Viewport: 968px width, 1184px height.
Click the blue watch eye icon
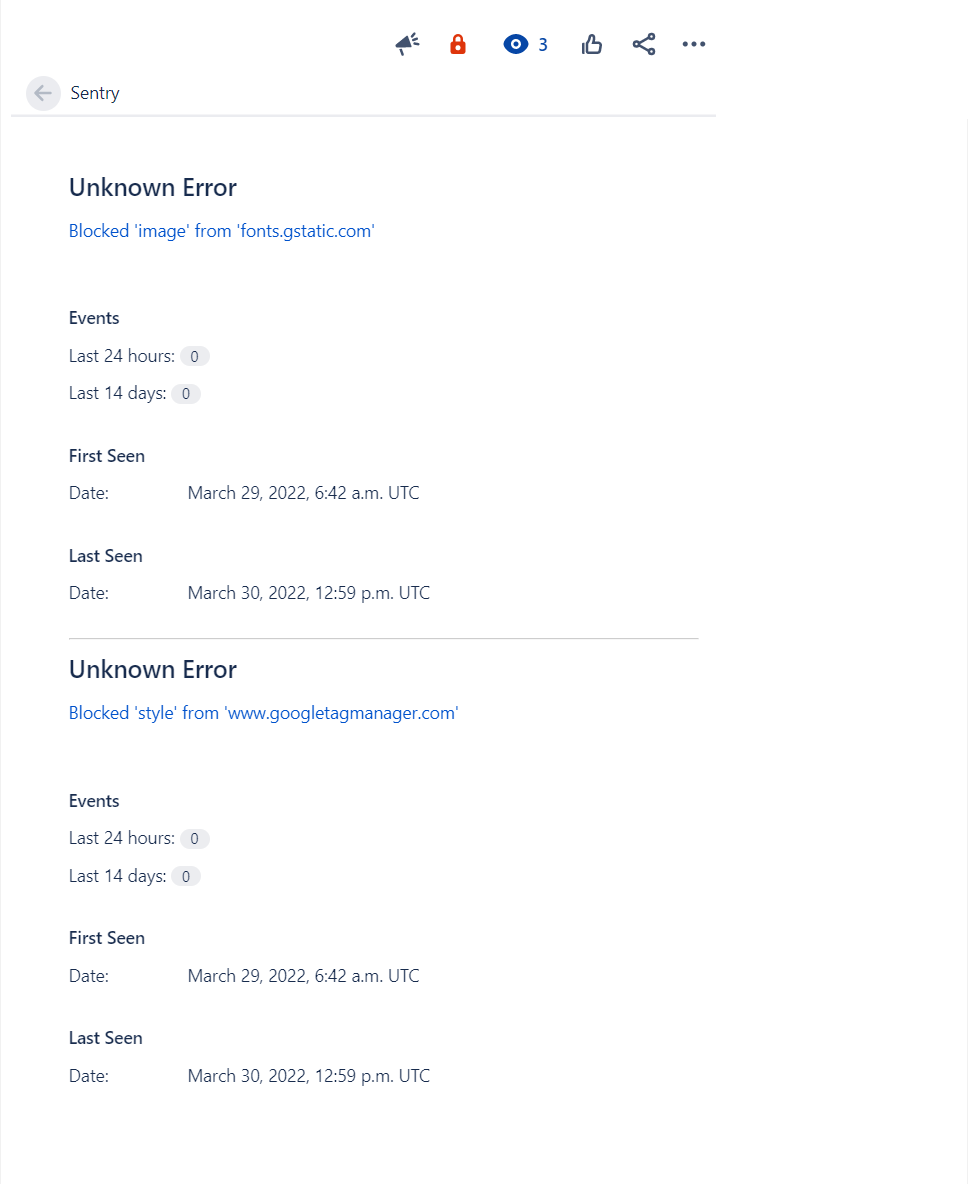point(516,44)
